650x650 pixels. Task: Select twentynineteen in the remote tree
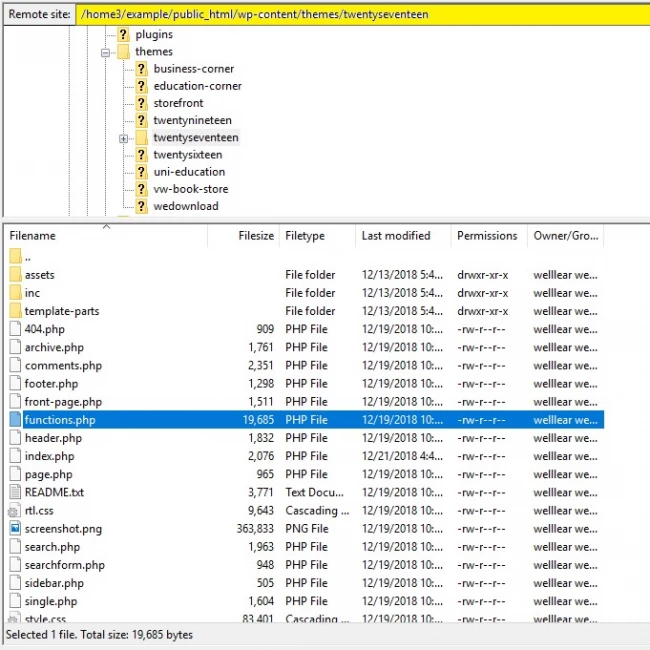click(x=192, y=120)
